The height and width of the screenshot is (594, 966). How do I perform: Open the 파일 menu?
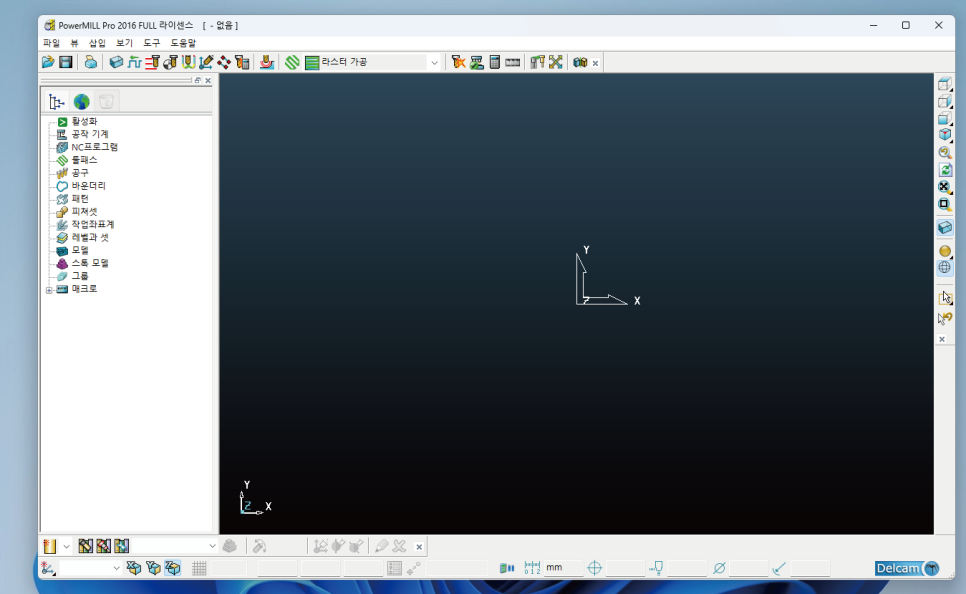click(x=51, y=43)
